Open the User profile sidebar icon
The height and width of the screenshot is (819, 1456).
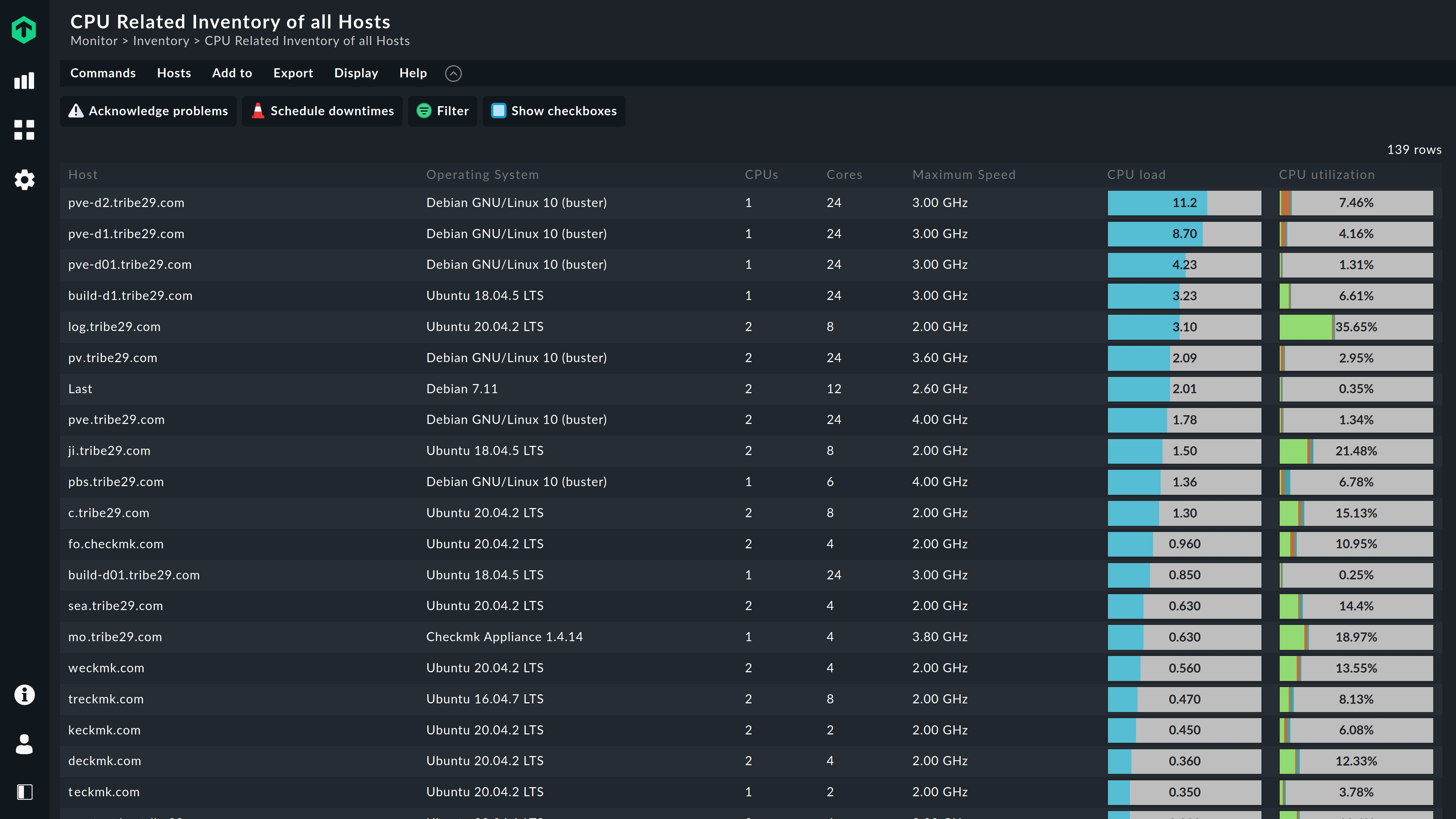point(24,744)
